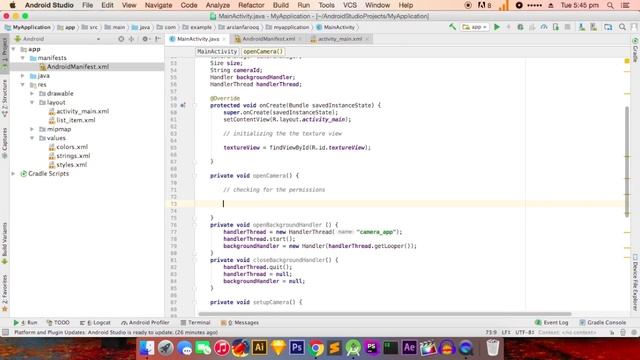640x360 pixels.
Task: Click override gutter icon beside onCreate
Action: (x=183, y=105)
